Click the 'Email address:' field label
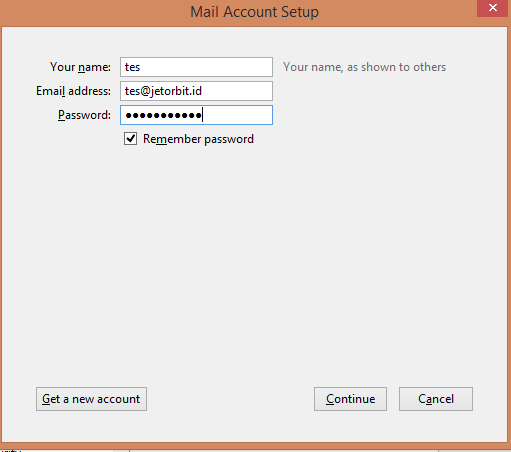511x452 pixels. 73,91
